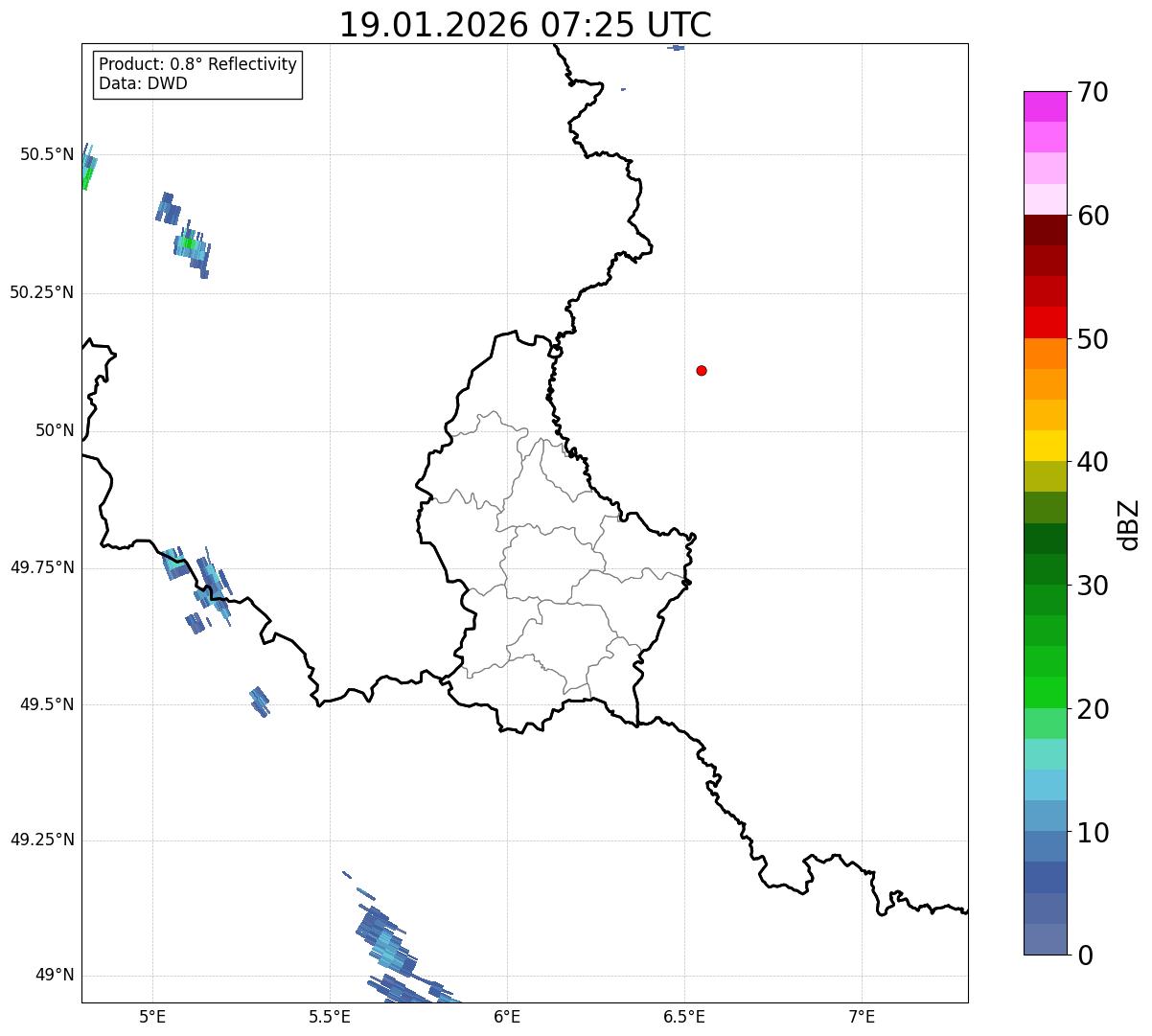Click the colorbar tick label 40
Image resolution: width=1152 pixels, height=1036 pixels.
pyautogui.click(x=1093, y=462)
